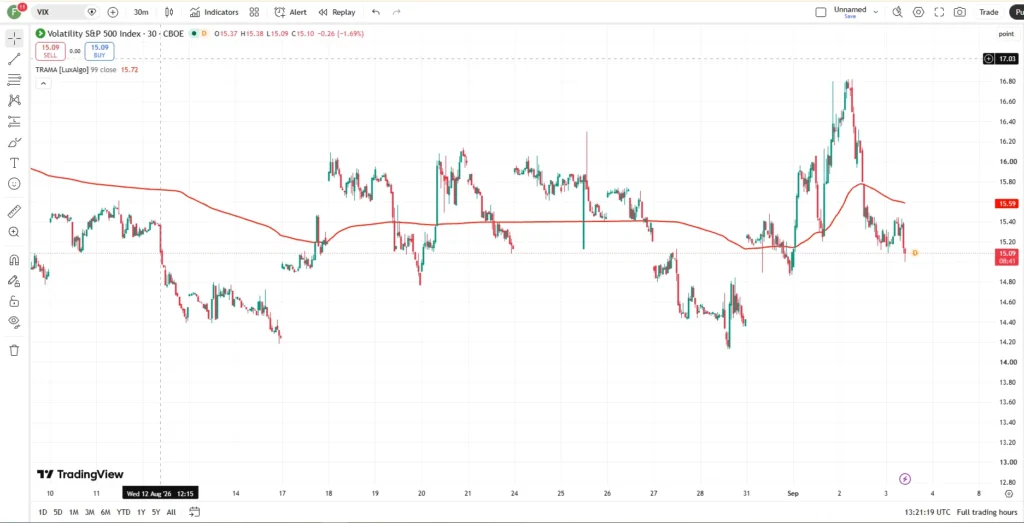Start bar Replay mode
Image resolution: width=1024 pixels, height=523 pixels.
pos(337,12)
